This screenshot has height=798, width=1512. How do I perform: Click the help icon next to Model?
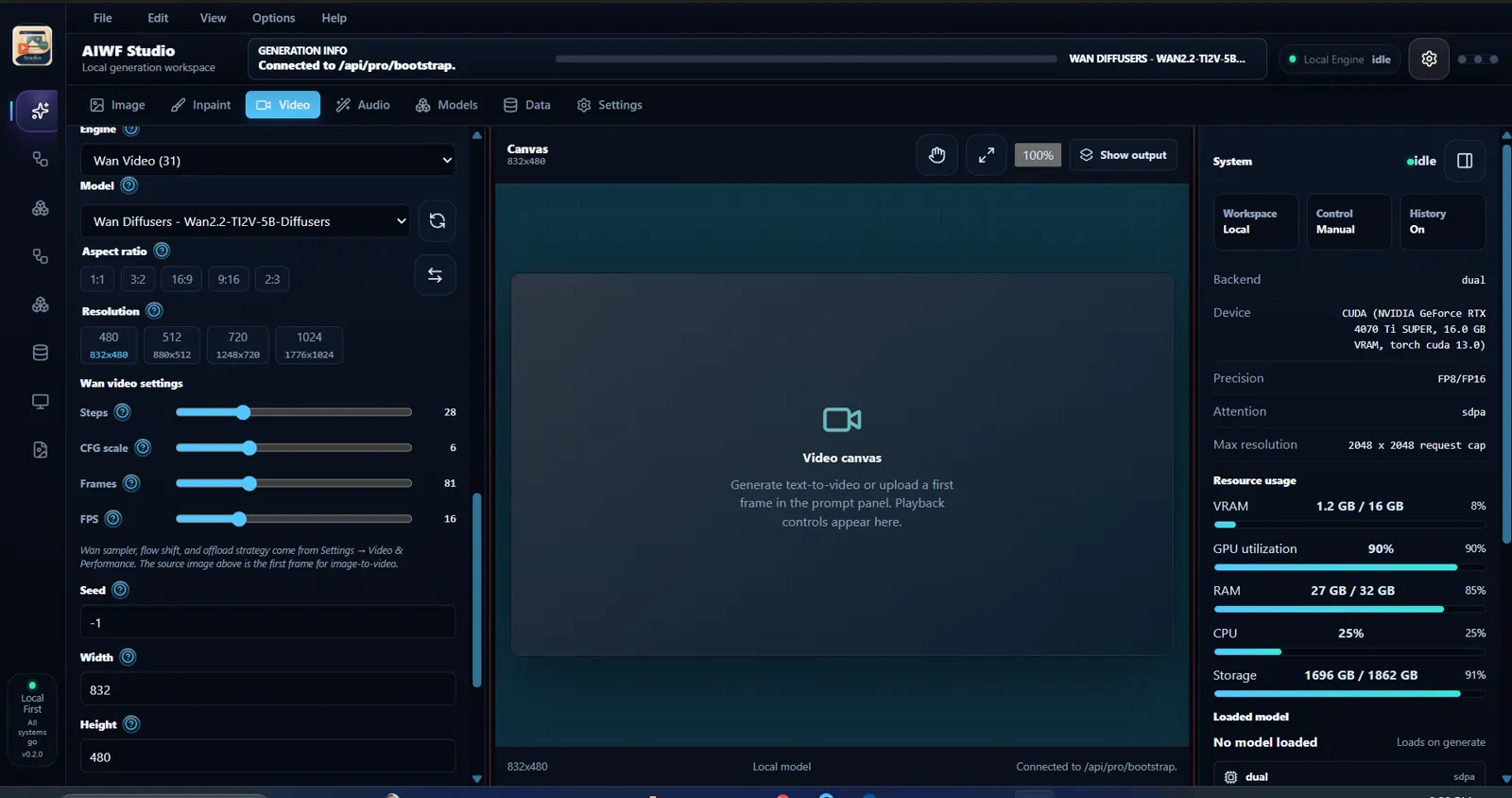point(129,185)
